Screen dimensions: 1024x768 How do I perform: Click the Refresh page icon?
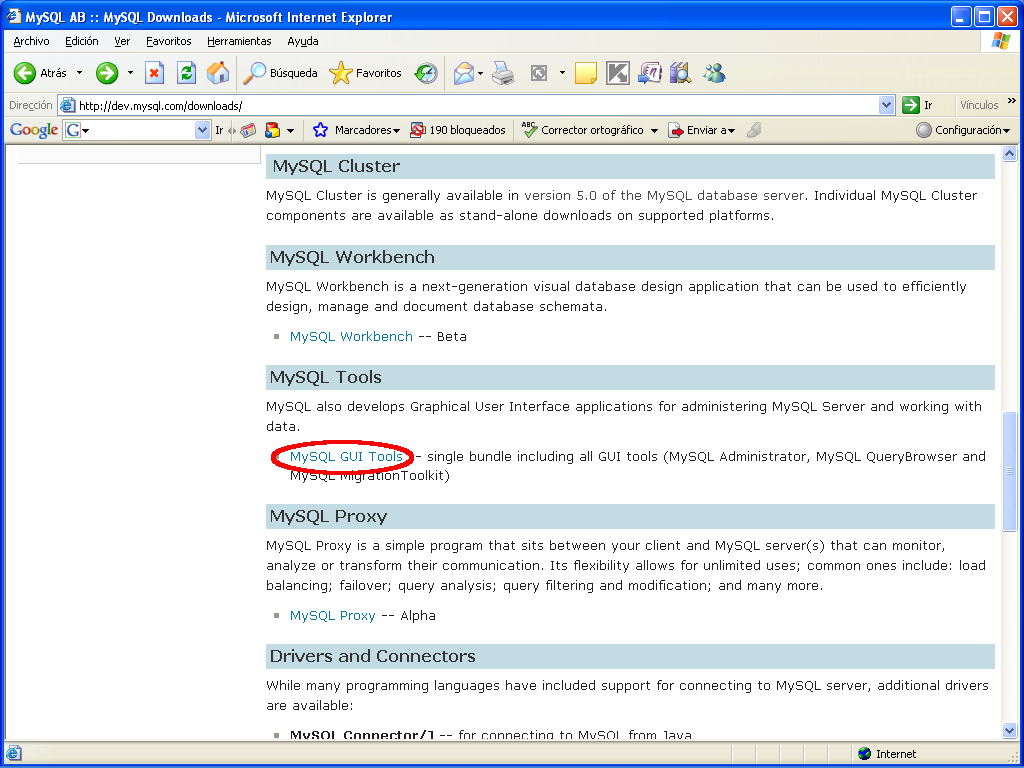click(x=187, y=73)
